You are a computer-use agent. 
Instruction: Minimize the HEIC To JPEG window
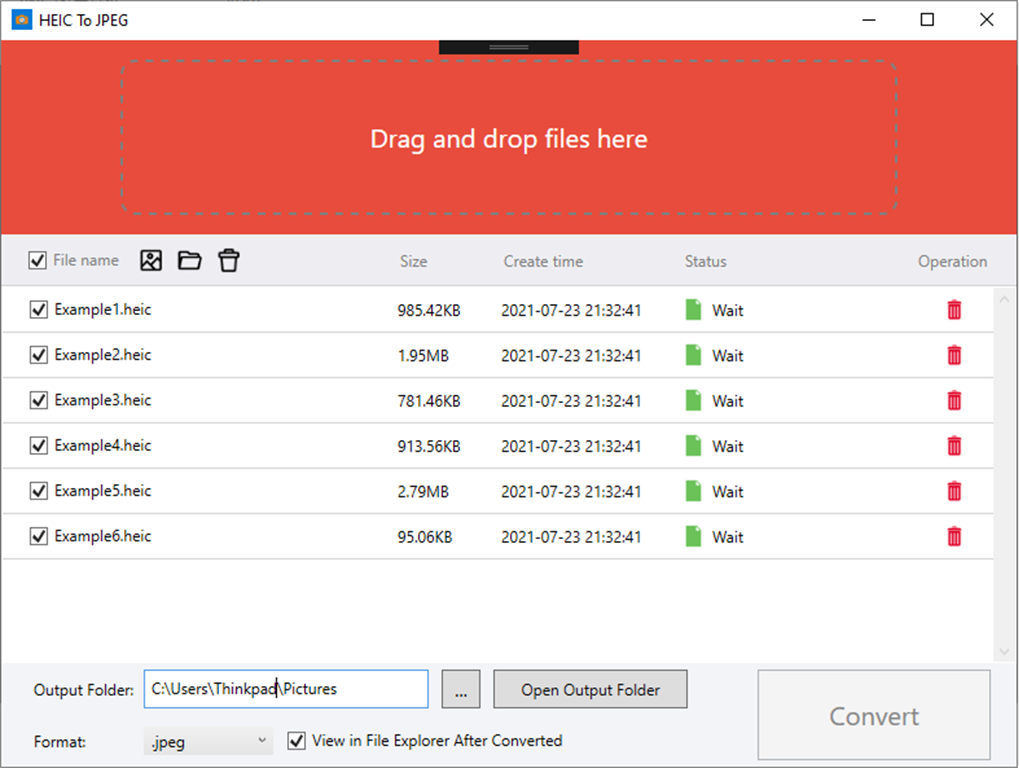(x=869, y=20)
